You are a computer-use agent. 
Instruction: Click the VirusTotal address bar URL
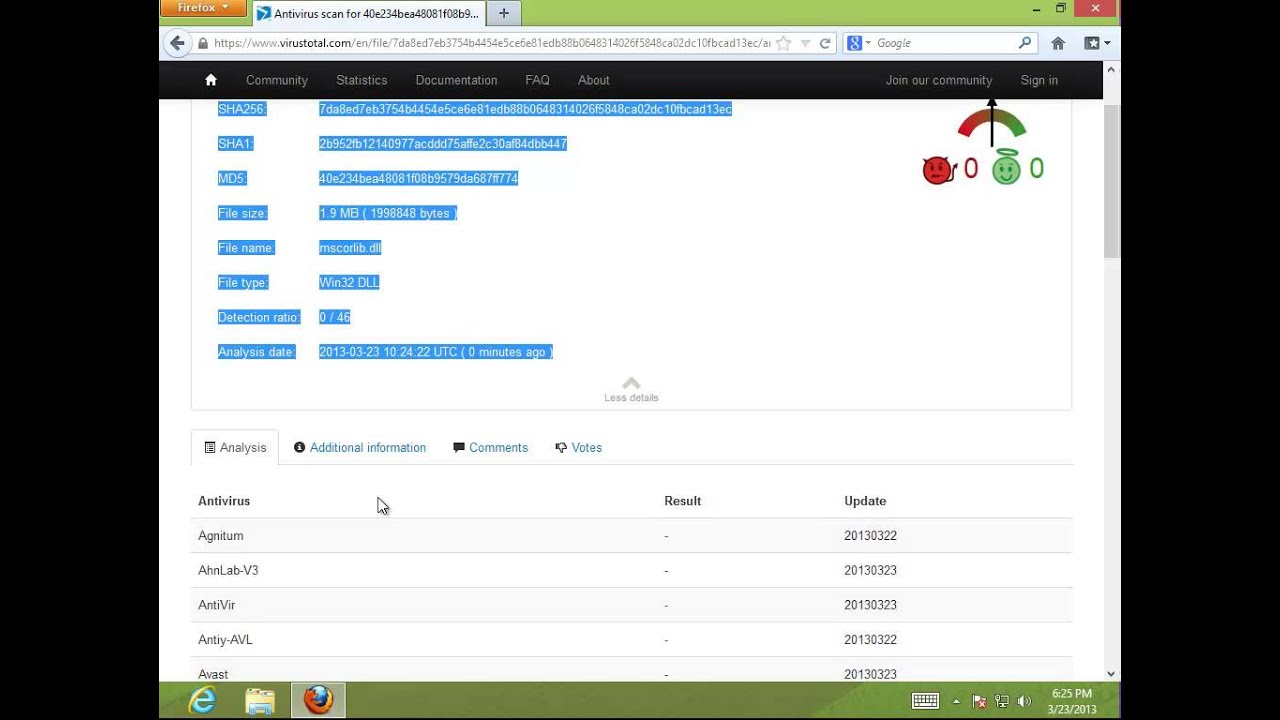tap(492, 43)
